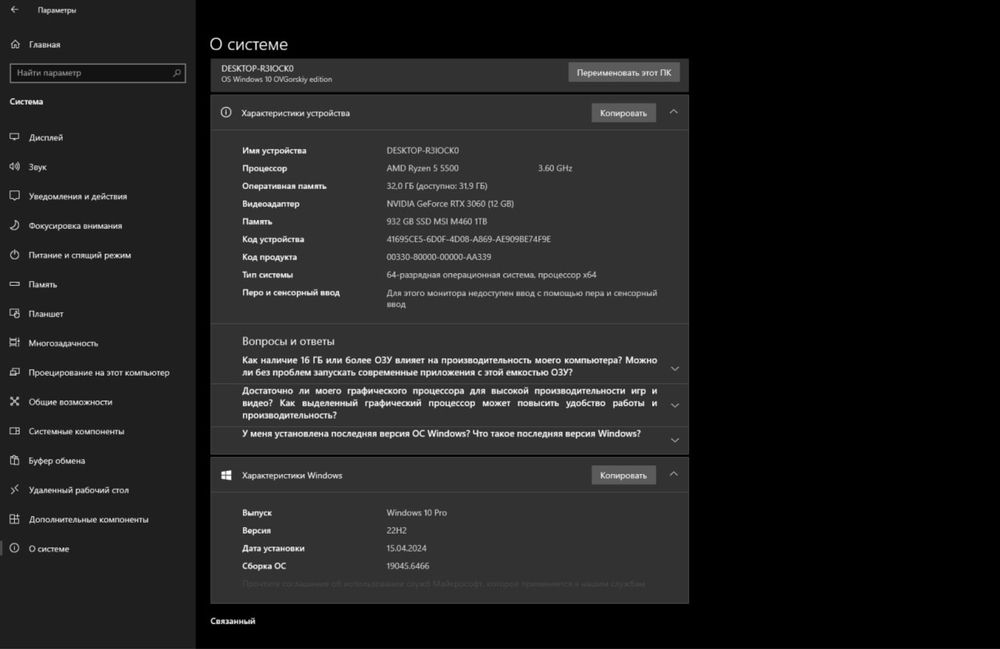This screenshot has height=649, width=1000.
Task: Click the device ID value 41695CE5
Action: pos(469,239)
